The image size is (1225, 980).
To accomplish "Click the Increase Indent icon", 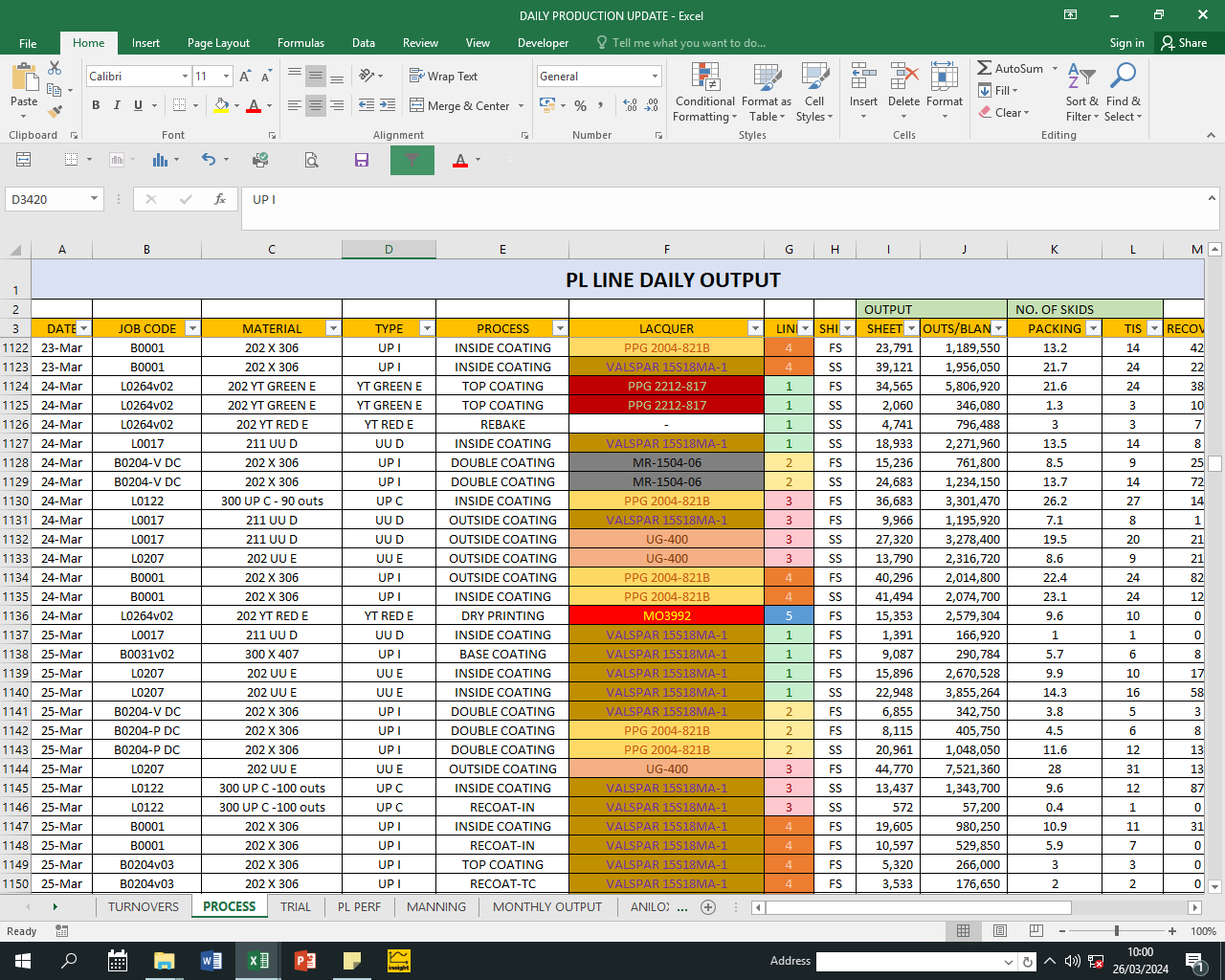I will 388,105.
